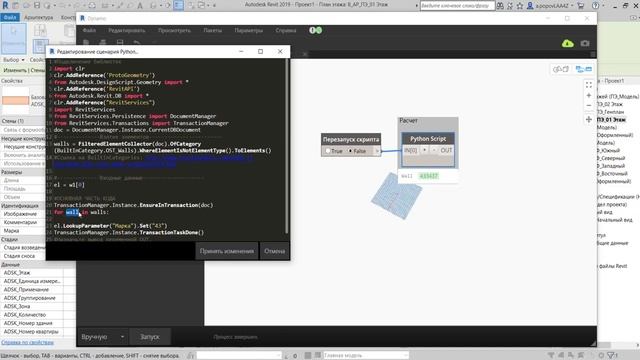This screenshot has height=360, width=640.
Task: Click the Open file icon in Dynamo toolbar
Action: pyautogui.click(x=103, y=42)
